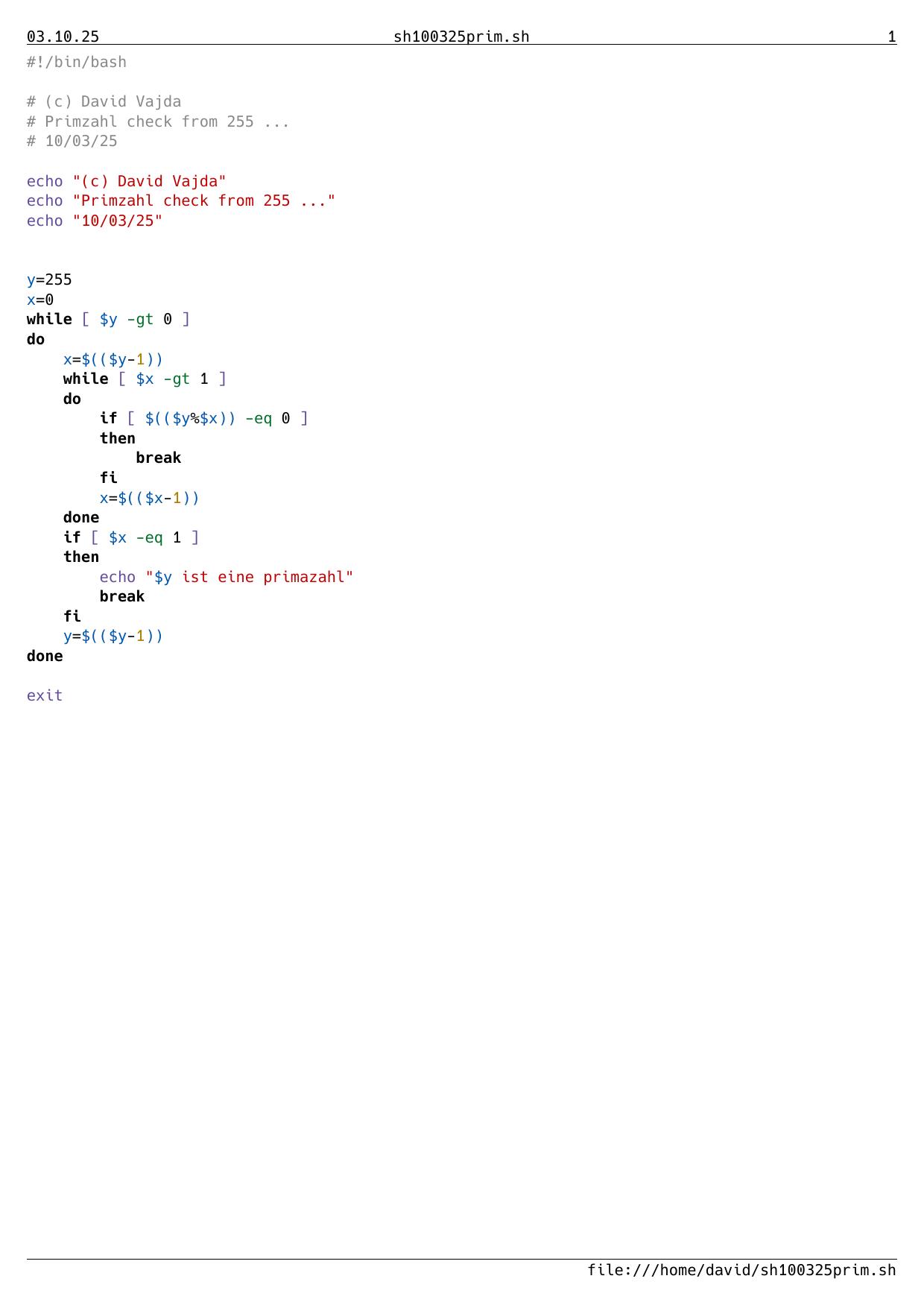Place cursor on x=0 assignment
The width and height of the screenshot is (924, 1308).
point(40,300)
